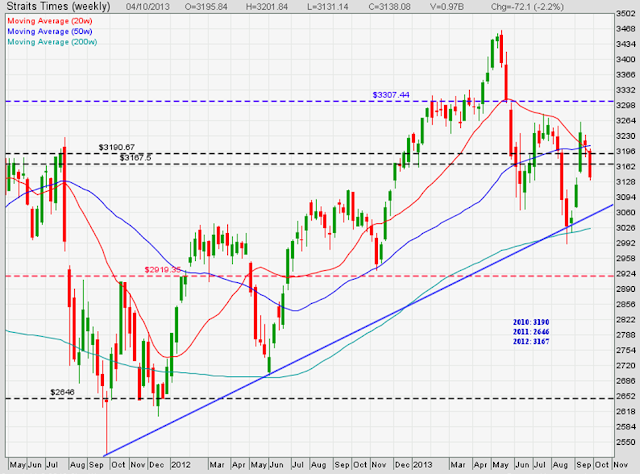The image size is (640, 474).
Task: Select the blue "Moving Average (50w)" legend entry
Action: click(50, 31)
